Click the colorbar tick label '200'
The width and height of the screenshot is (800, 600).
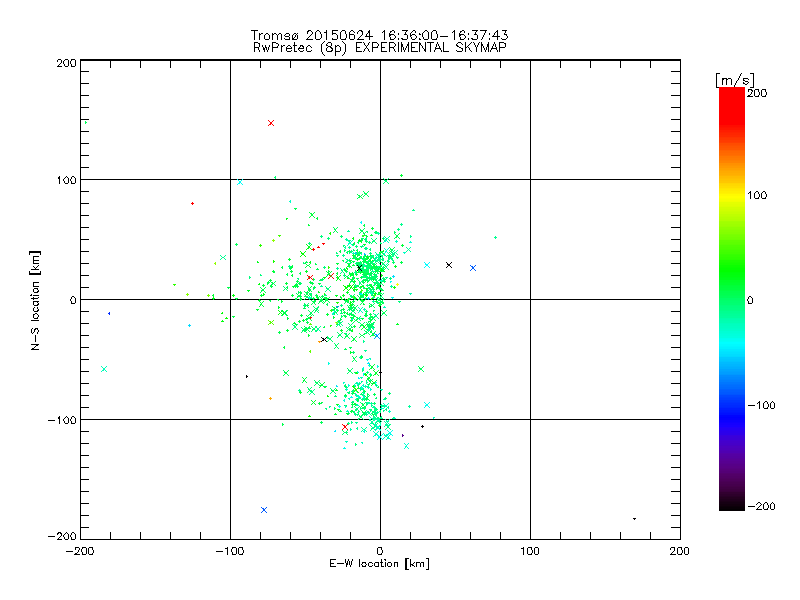coord(757,93)
